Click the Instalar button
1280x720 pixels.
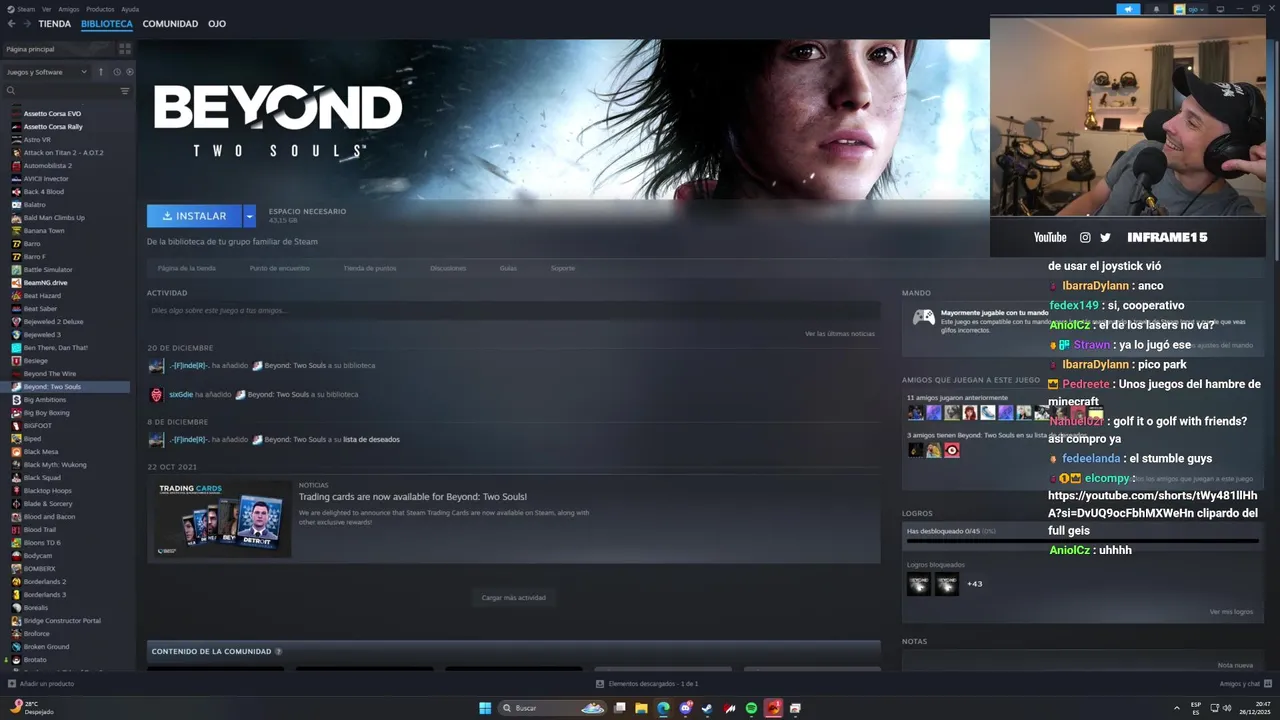[195, 216]
